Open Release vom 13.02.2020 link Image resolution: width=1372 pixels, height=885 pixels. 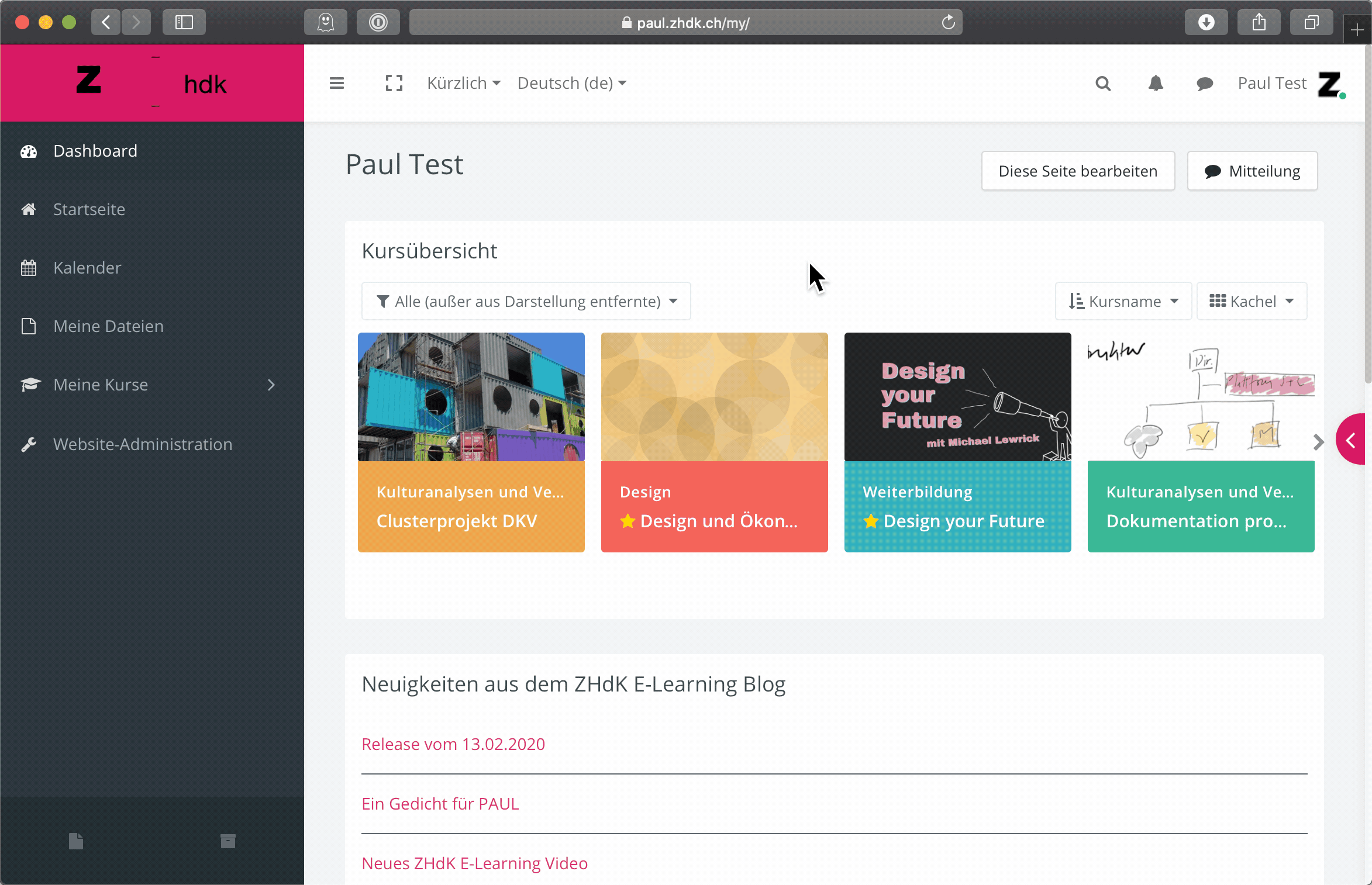pos(453,744)
